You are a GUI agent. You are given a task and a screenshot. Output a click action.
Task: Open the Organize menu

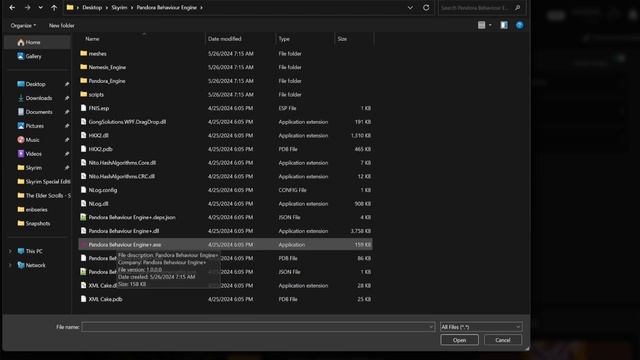click(x=23, y=25)
